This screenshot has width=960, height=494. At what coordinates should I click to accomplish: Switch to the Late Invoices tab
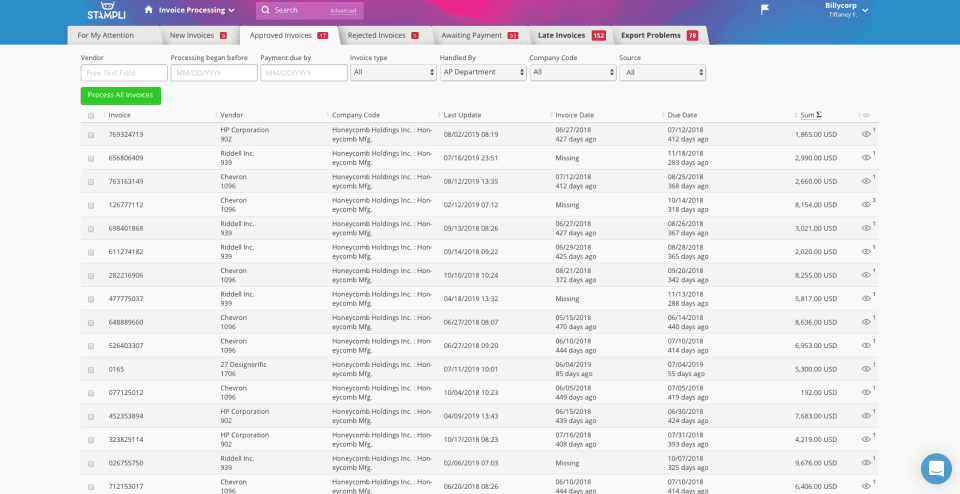[571, 36]
